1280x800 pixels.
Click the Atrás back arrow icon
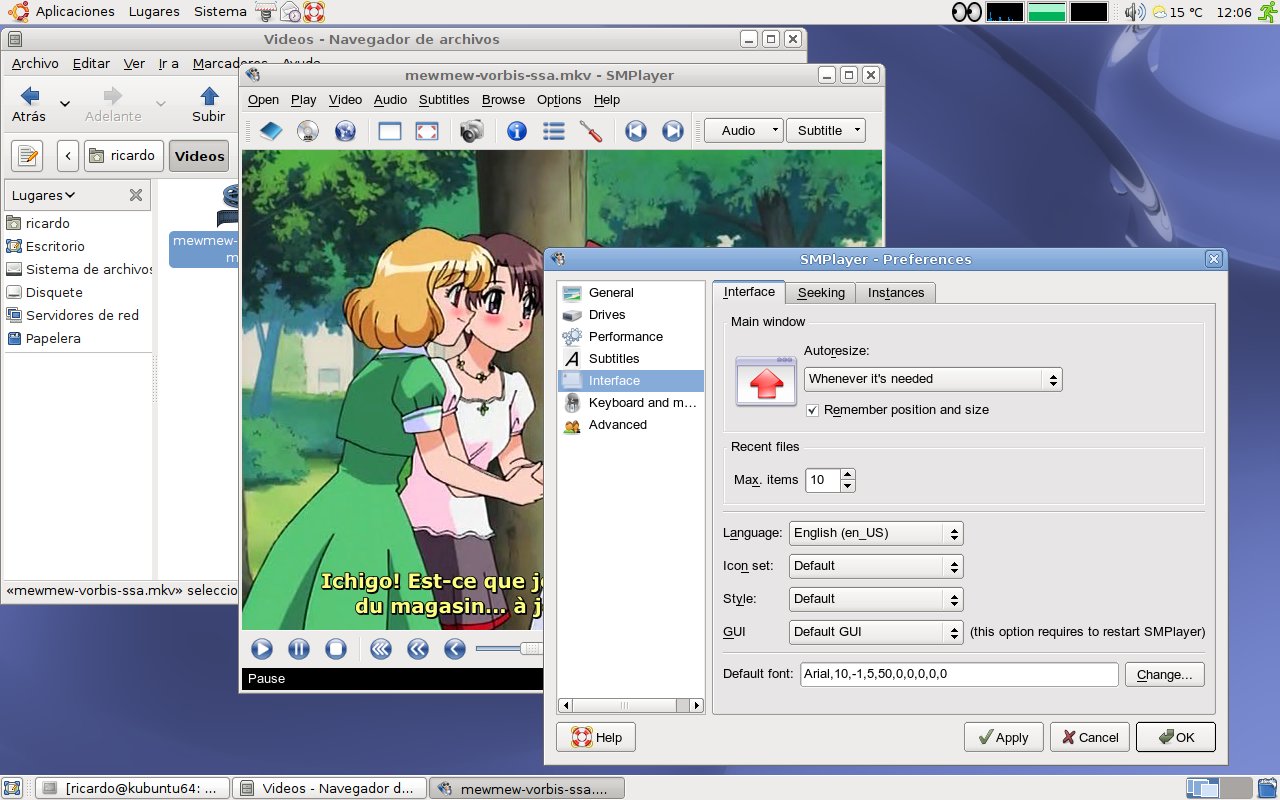(x=30, y=96)
